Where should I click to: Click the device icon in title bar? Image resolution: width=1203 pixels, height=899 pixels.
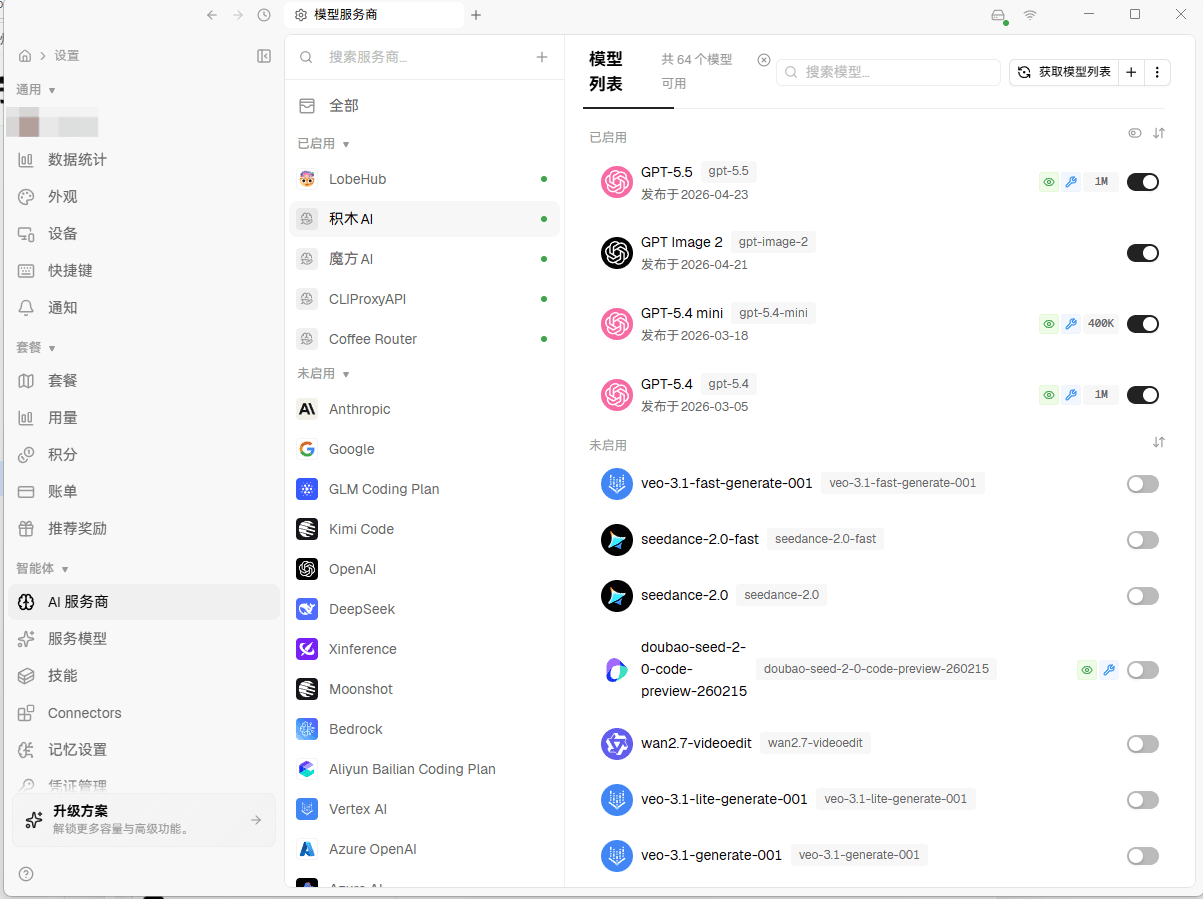[998, 15]
